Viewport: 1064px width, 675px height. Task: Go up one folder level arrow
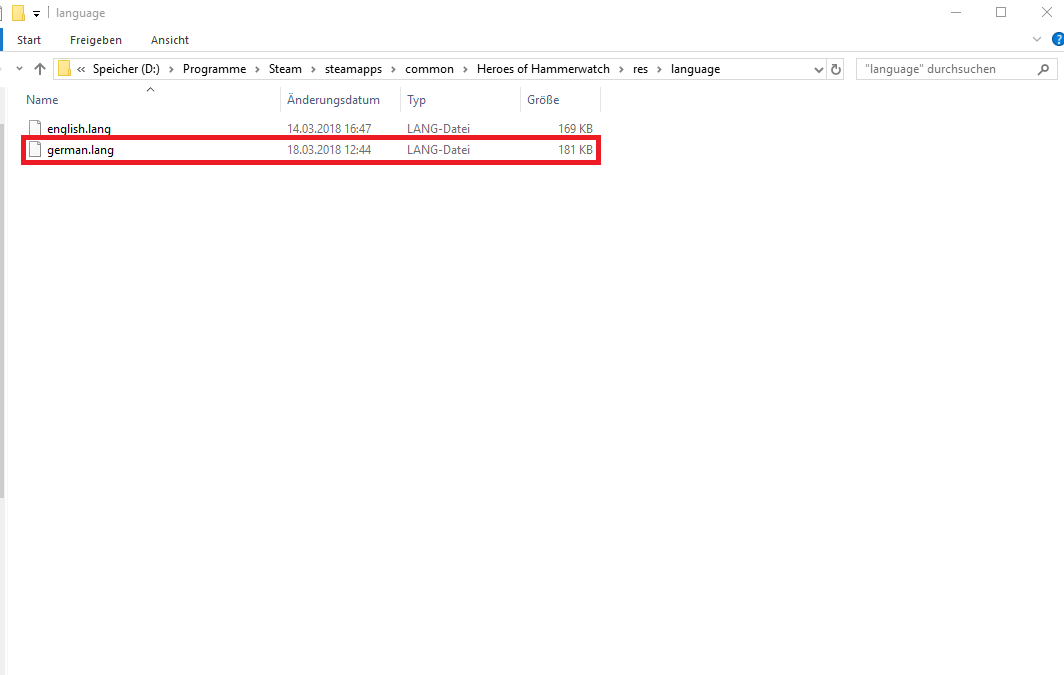tap(40, 69)
